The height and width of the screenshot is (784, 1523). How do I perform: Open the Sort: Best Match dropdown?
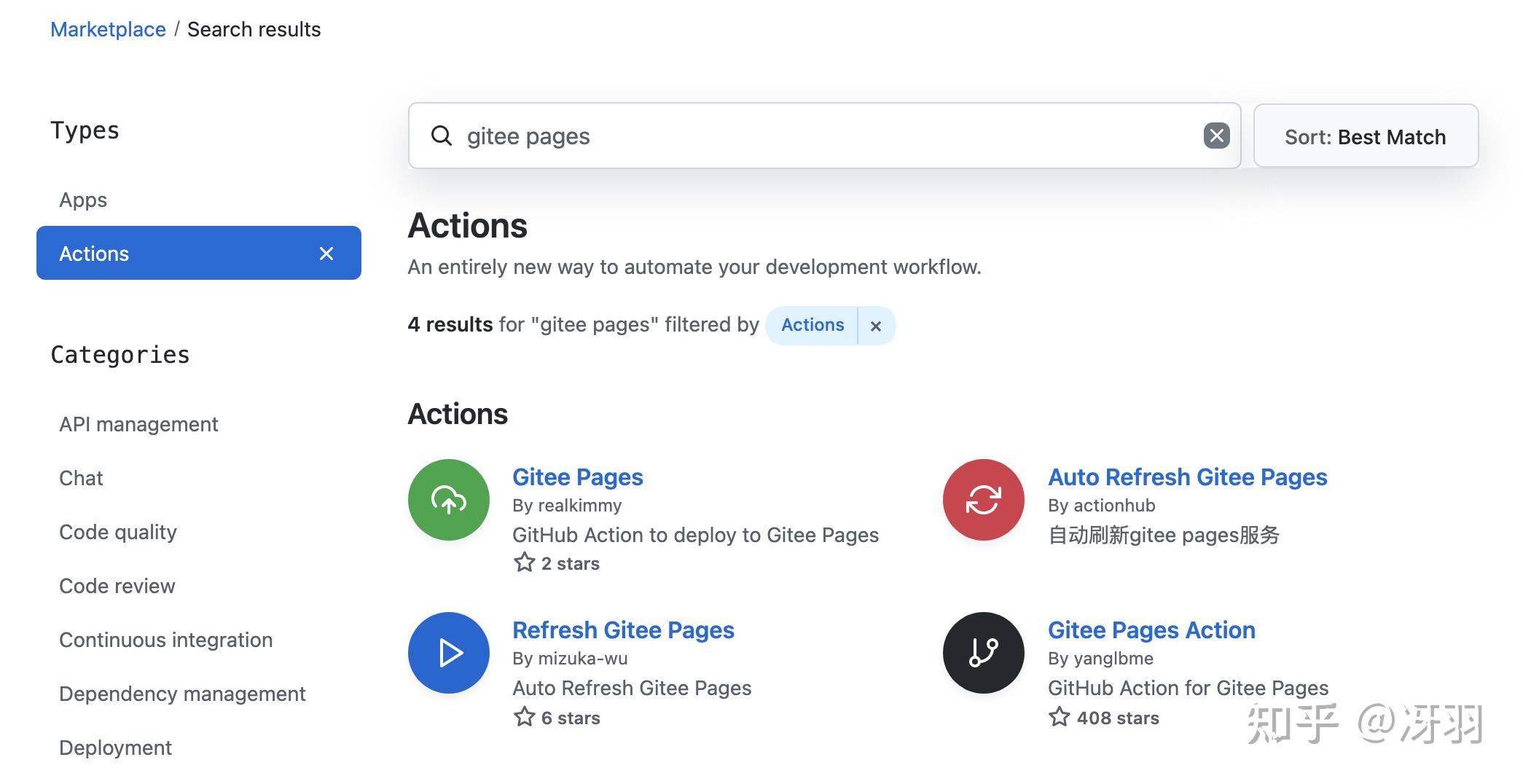pyautogui.click(x=1366, y=136)
